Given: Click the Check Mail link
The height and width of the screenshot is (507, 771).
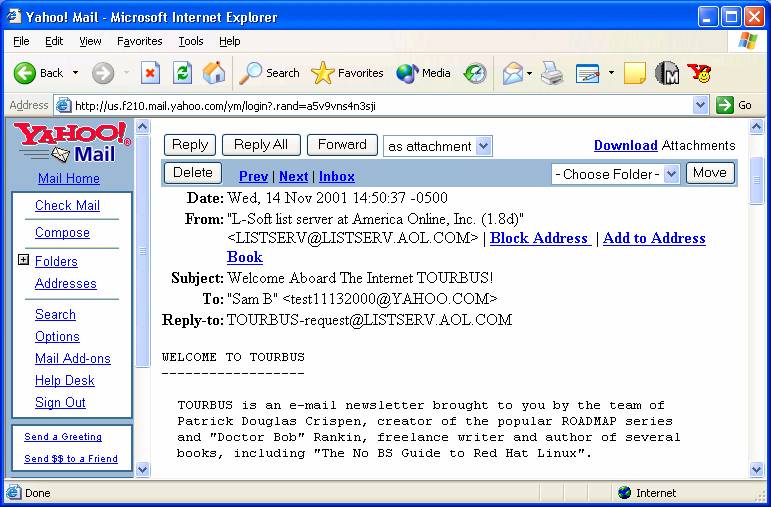Looking at the screenshot, I should [x=67, y=205].
